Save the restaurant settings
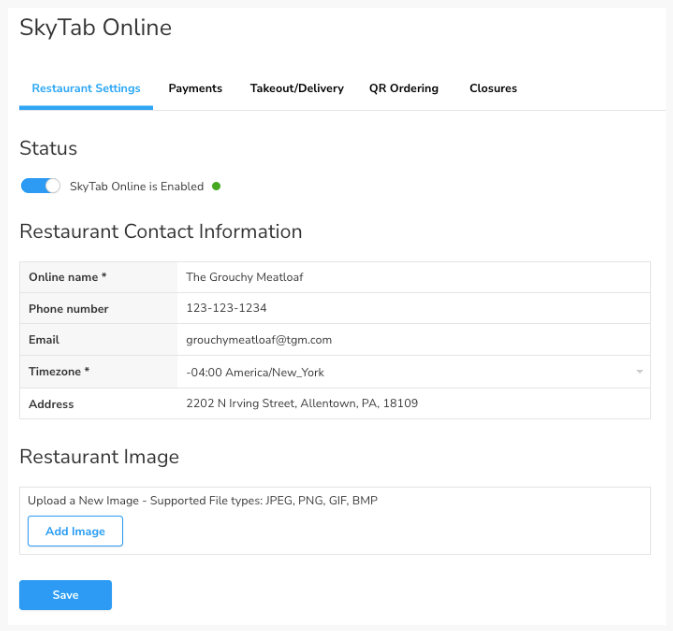Viewport: 673px width, 631px height. [x=65, y=595]
